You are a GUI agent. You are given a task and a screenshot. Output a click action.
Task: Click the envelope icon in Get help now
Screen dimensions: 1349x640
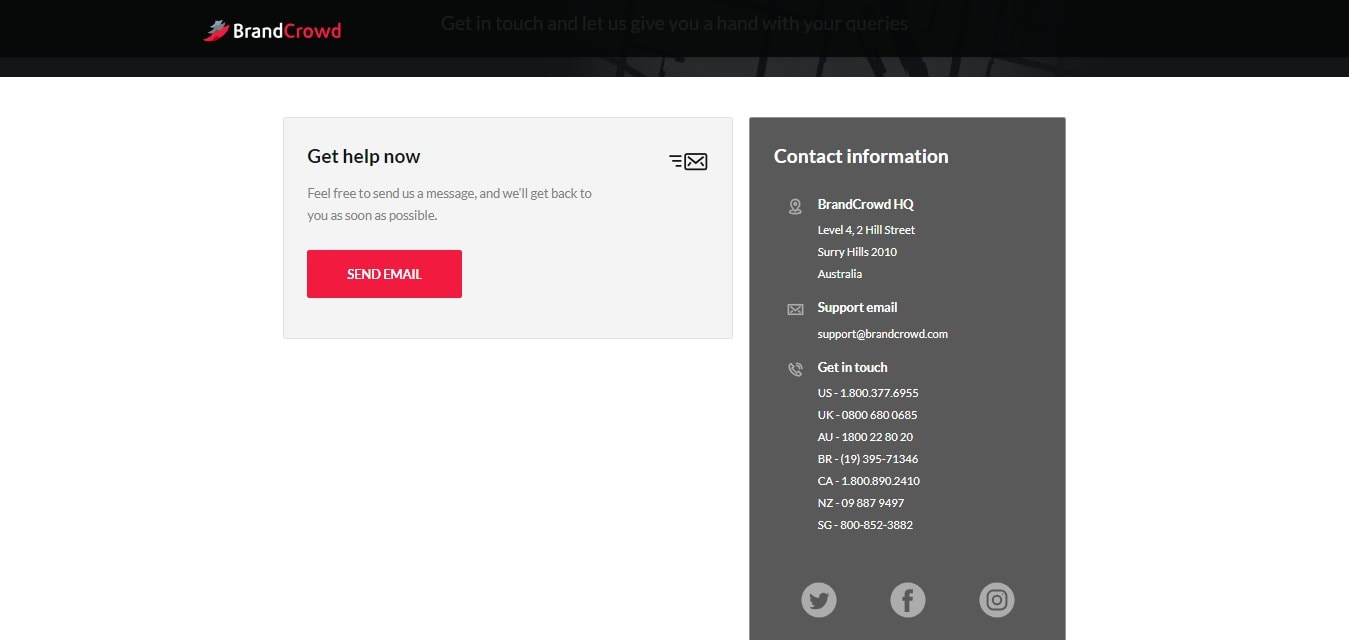[688, 161]
